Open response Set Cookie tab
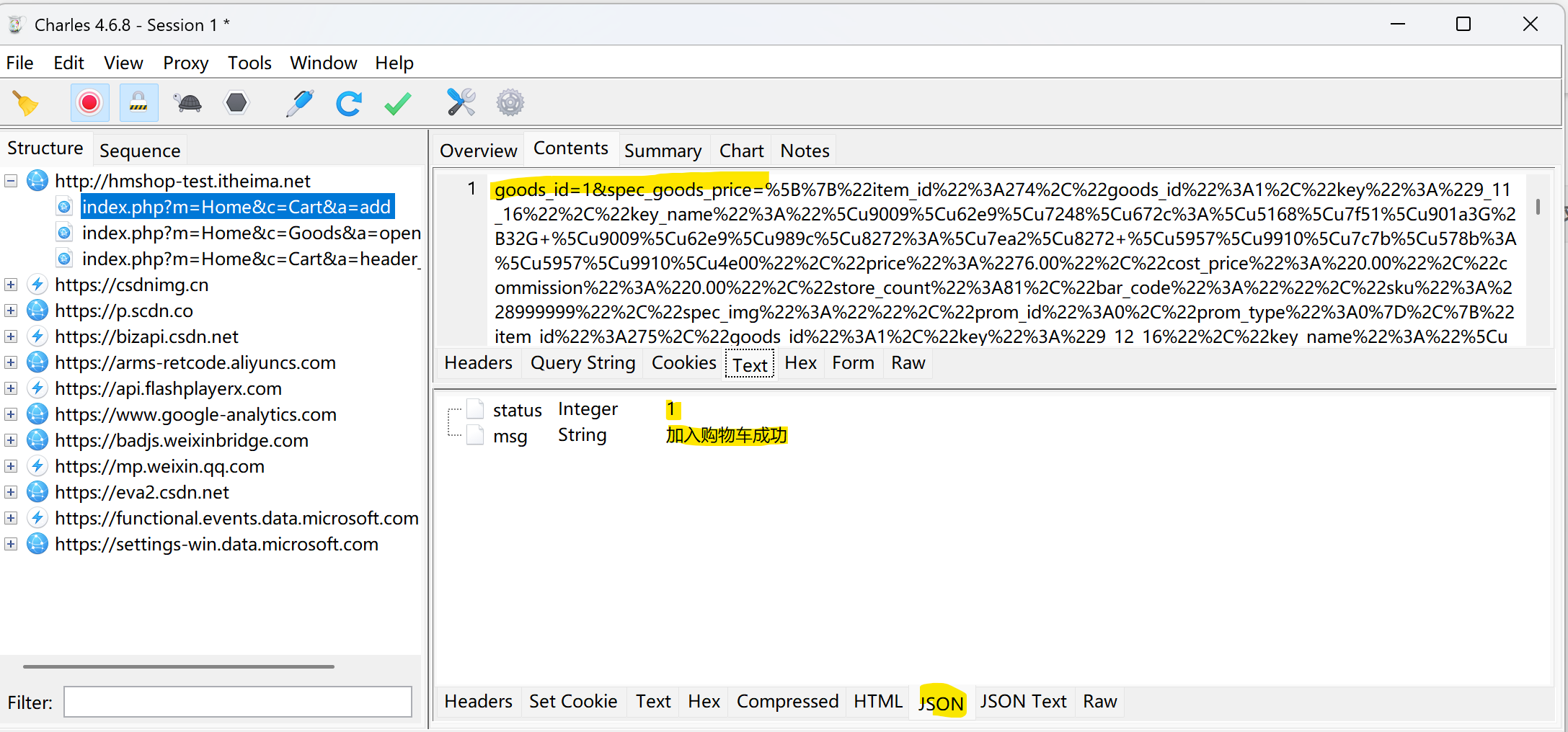The width and height of the screenshot is (1568, 732). [x=573, y=702]
